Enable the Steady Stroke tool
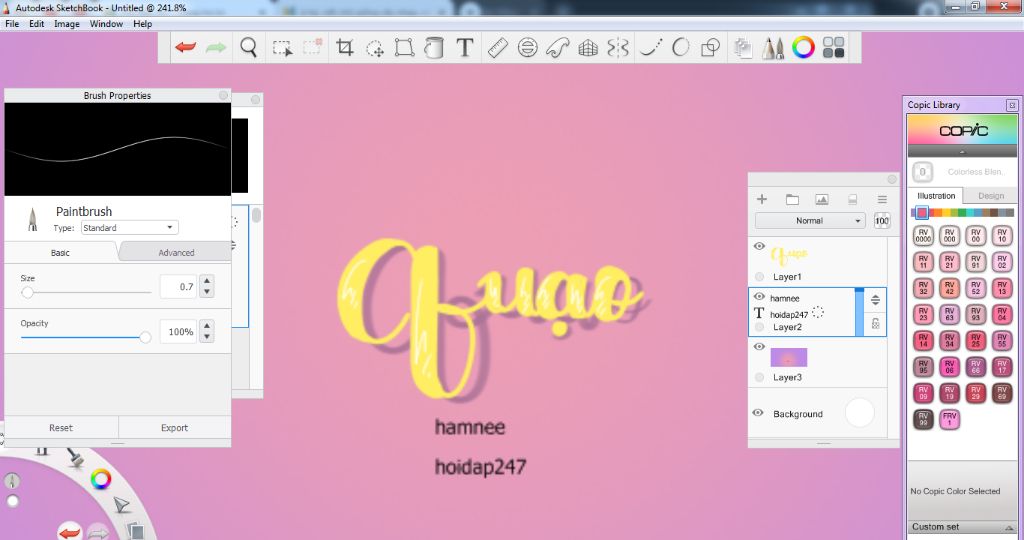The image size is (1024, 540). pos(650,48)
